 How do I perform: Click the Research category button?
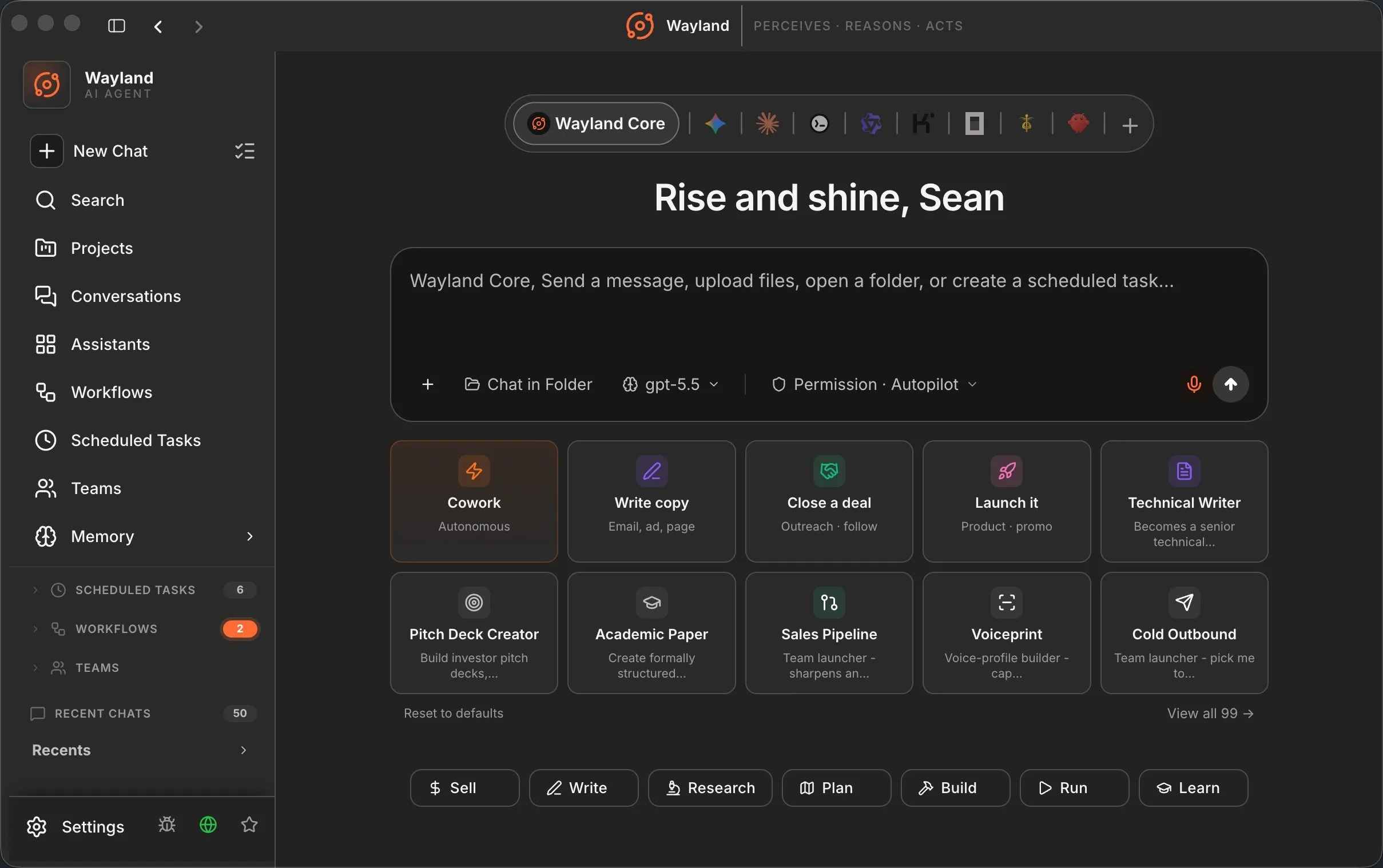(710, 787)
